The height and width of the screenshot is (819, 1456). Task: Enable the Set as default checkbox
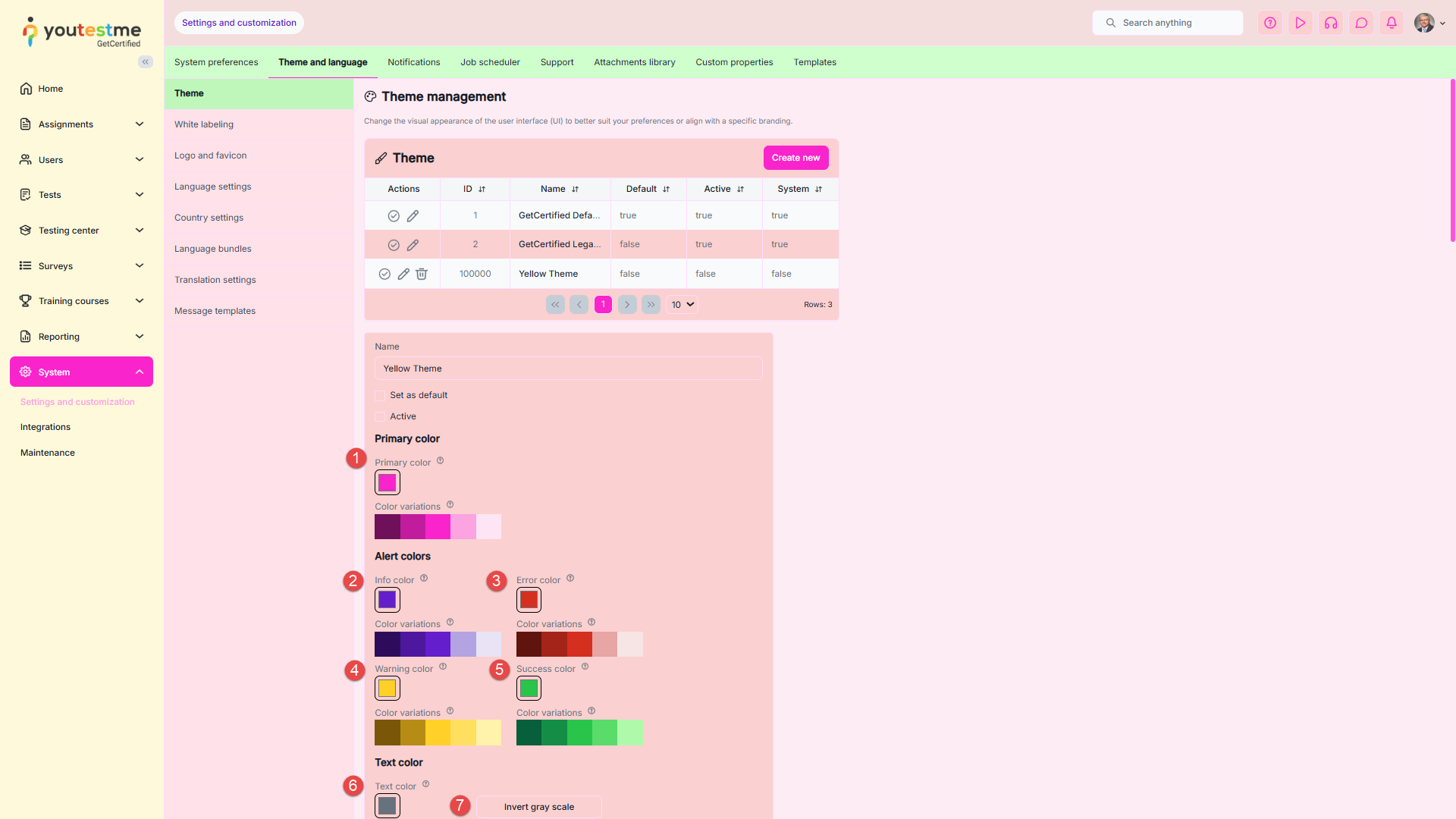pyautogui.click(x=380, y=396)
